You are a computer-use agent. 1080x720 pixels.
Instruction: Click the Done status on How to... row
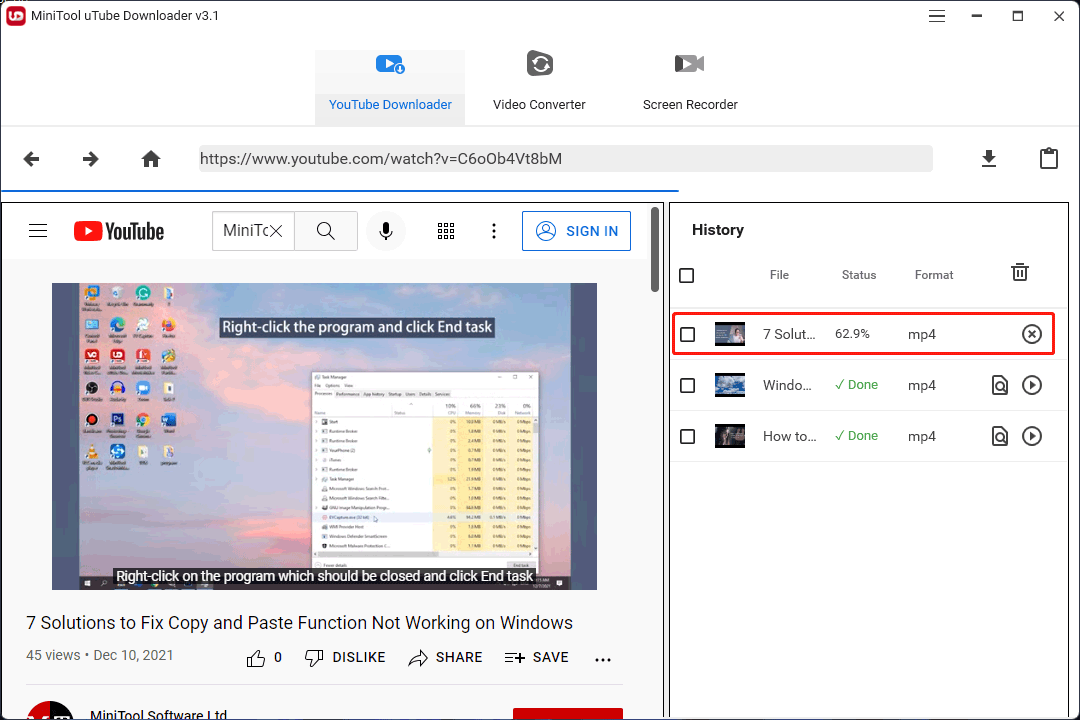(x=856, y=436)
